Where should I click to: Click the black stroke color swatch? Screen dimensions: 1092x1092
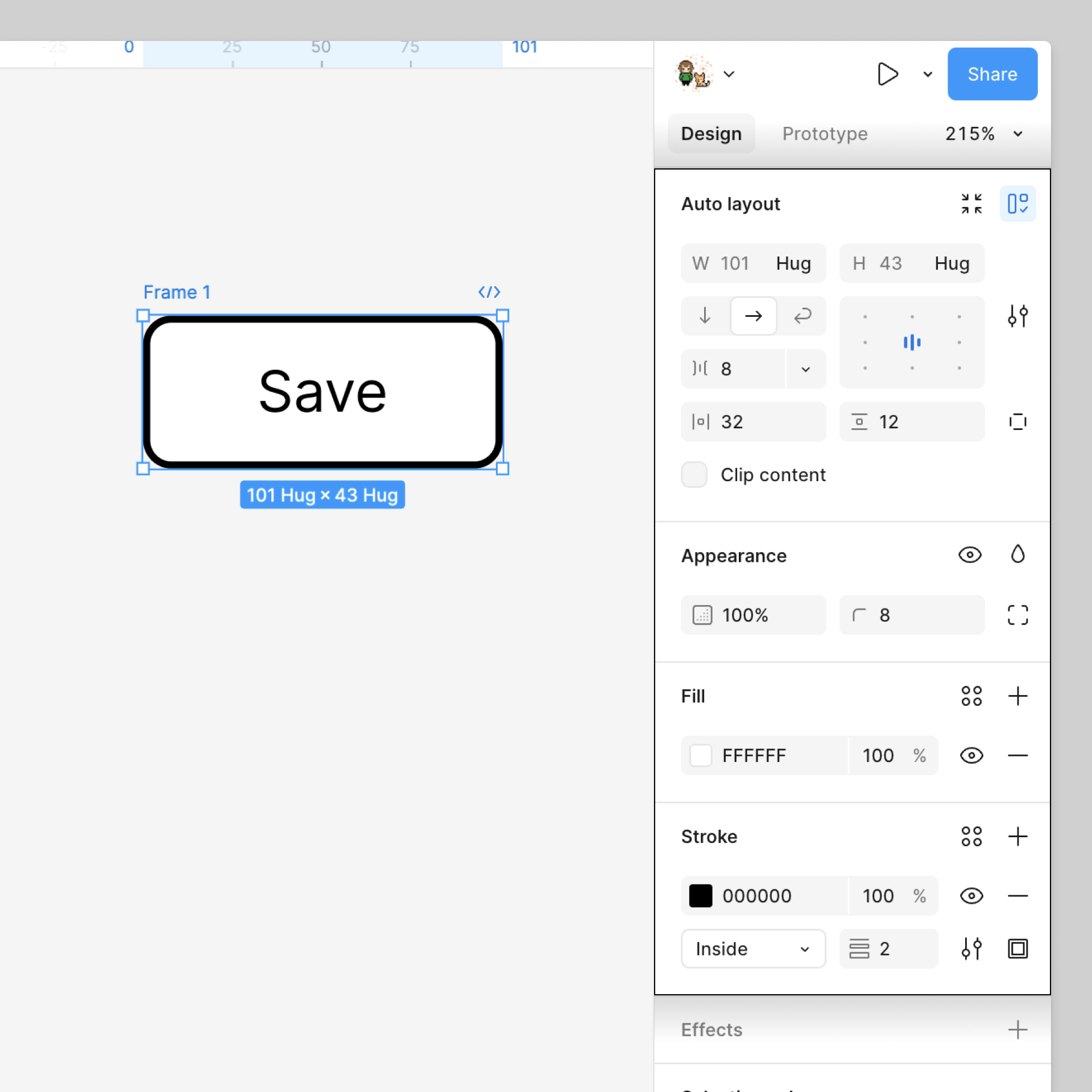coord(701,896)
